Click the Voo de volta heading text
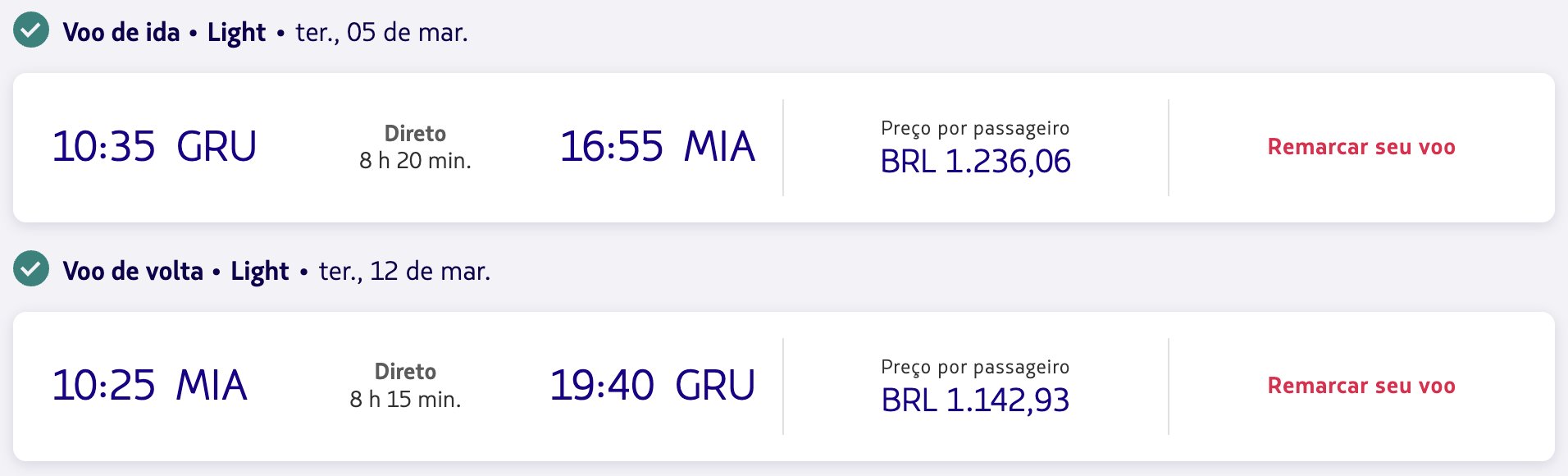 (x=133, y=271)
